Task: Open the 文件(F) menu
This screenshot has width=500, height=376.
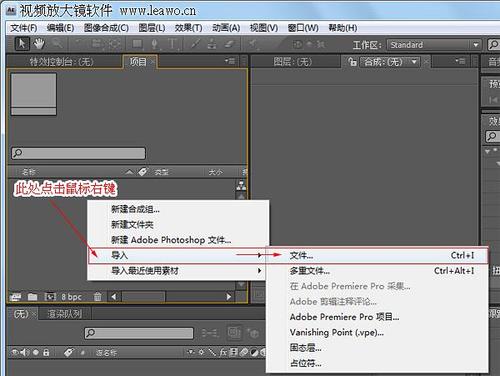Action: [23, 28]
